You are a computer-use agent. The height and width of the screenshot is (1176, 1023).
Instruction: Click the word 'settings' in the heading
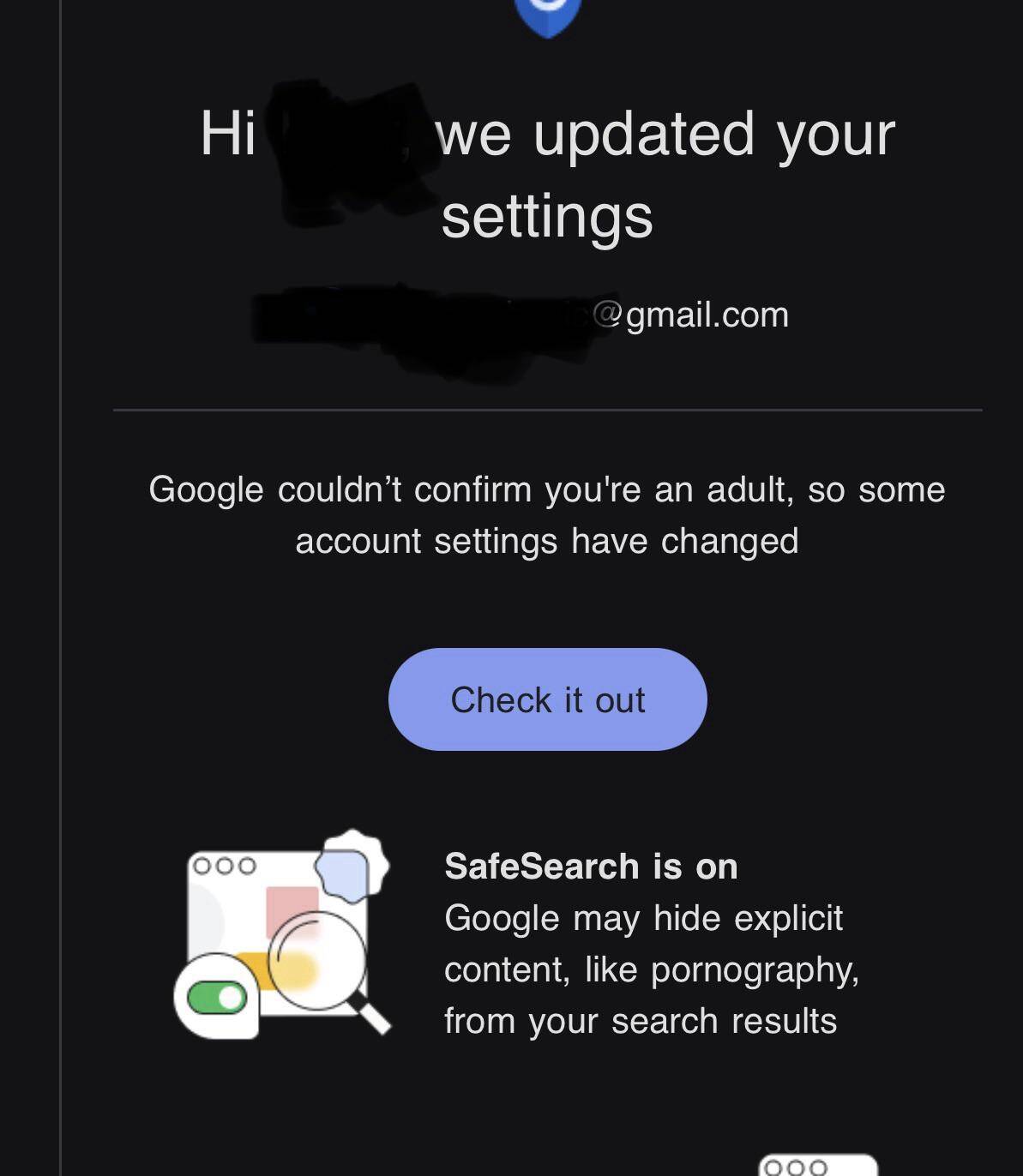[547, 216]
